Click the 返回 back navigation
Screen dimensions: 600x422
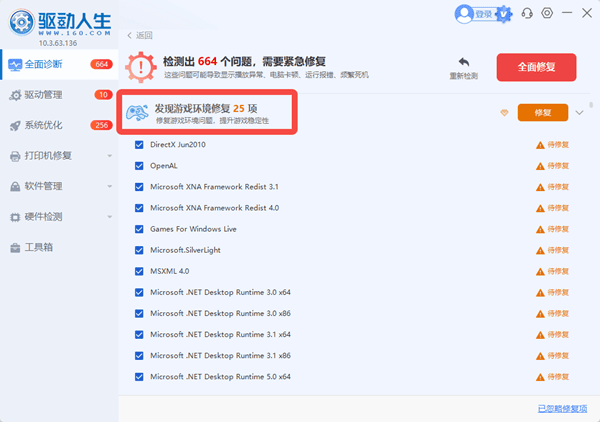pyautogui.click(x=140, y=36)
